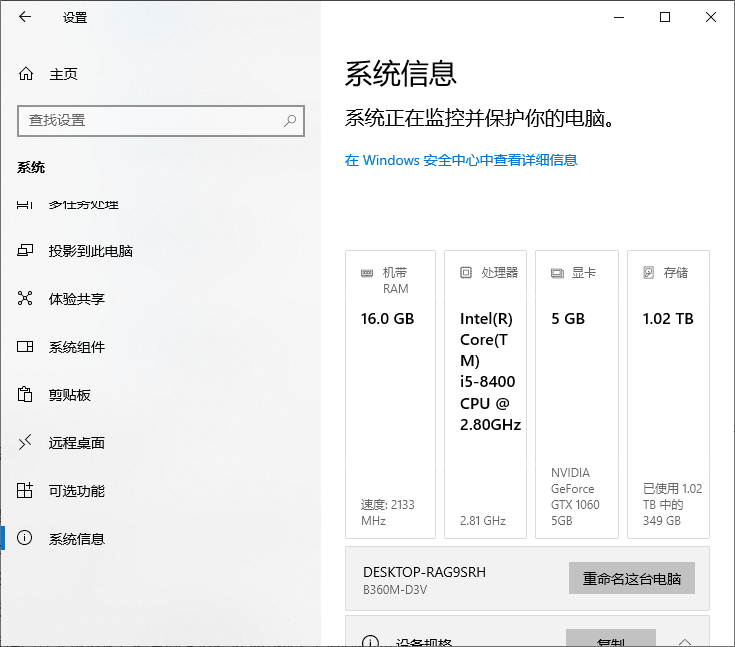This screenshot has width=735, height=647.
Task: Click the 处理器 CPU icon
Action: pos(465,272)
